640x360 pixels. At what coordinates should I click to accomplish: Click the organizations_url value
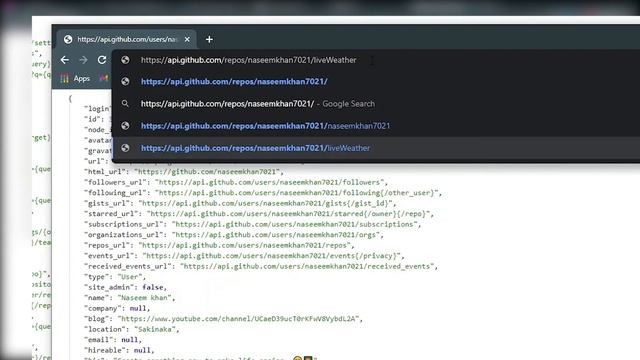tap(276, 235)
